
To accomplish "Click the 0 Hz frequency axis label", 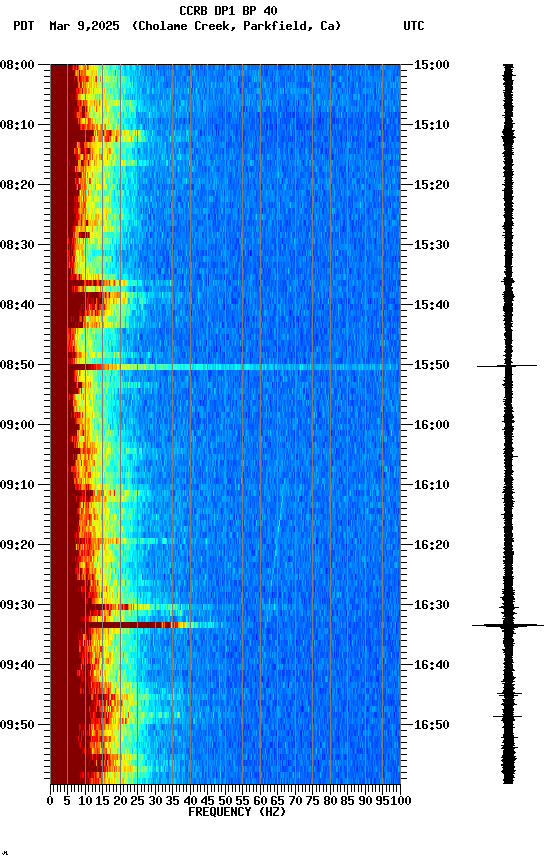I will click(50, 801).
